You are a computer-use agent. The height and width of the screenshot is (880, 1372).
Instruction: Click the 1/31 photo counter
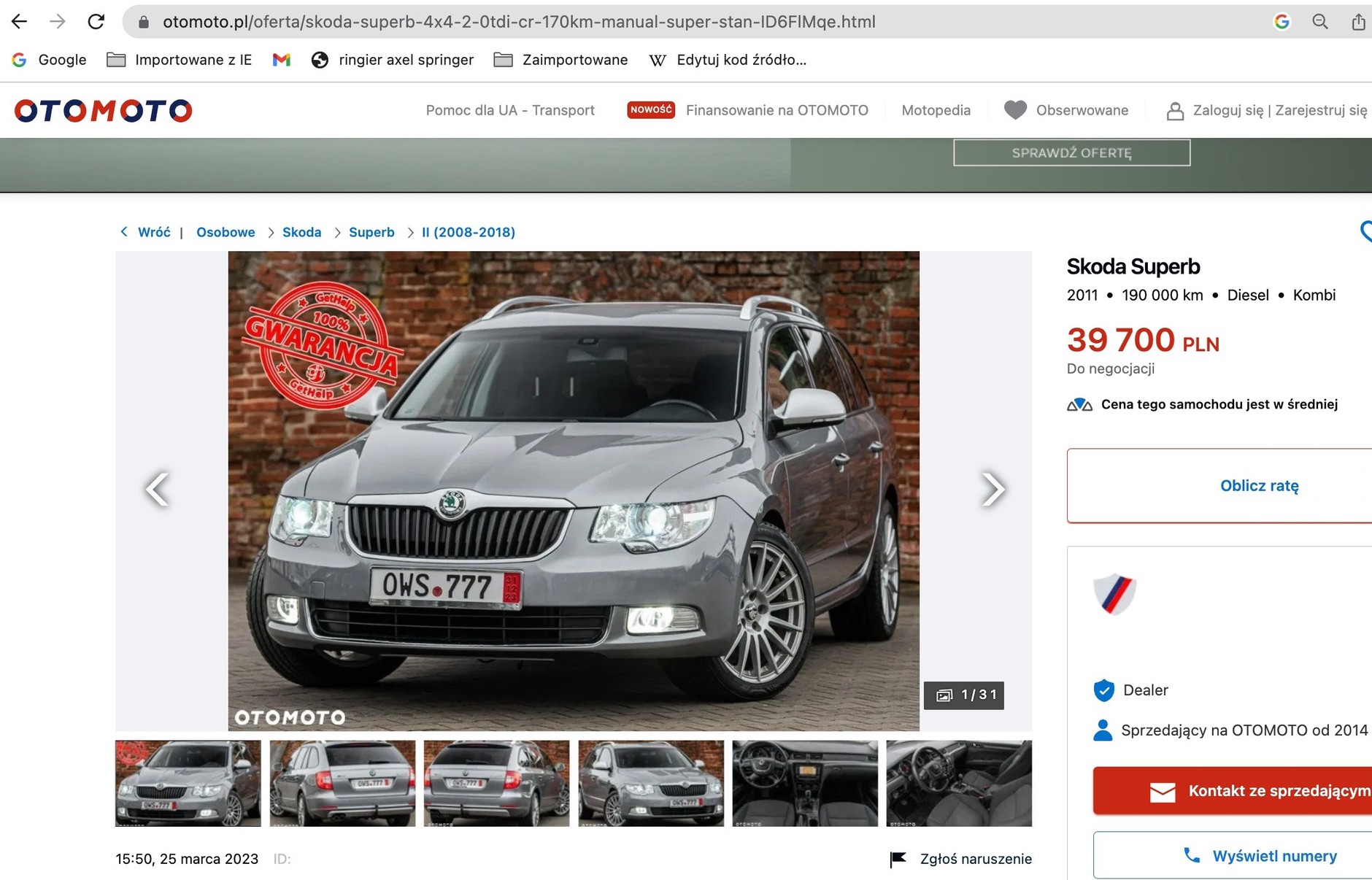(x=964, y=695)
